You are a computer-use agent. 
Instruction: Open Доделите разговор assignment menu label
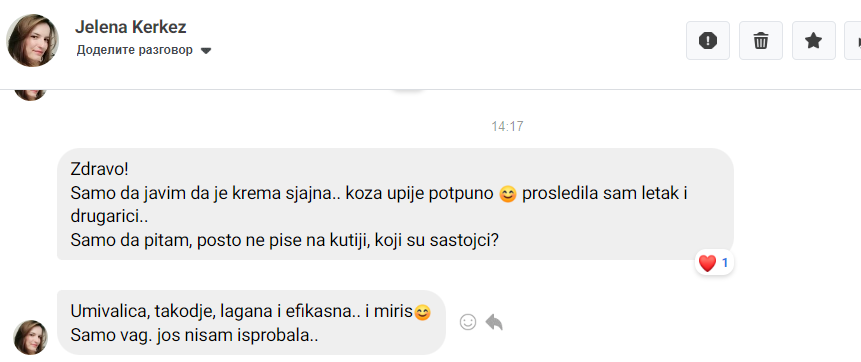(x=135, y=50)
